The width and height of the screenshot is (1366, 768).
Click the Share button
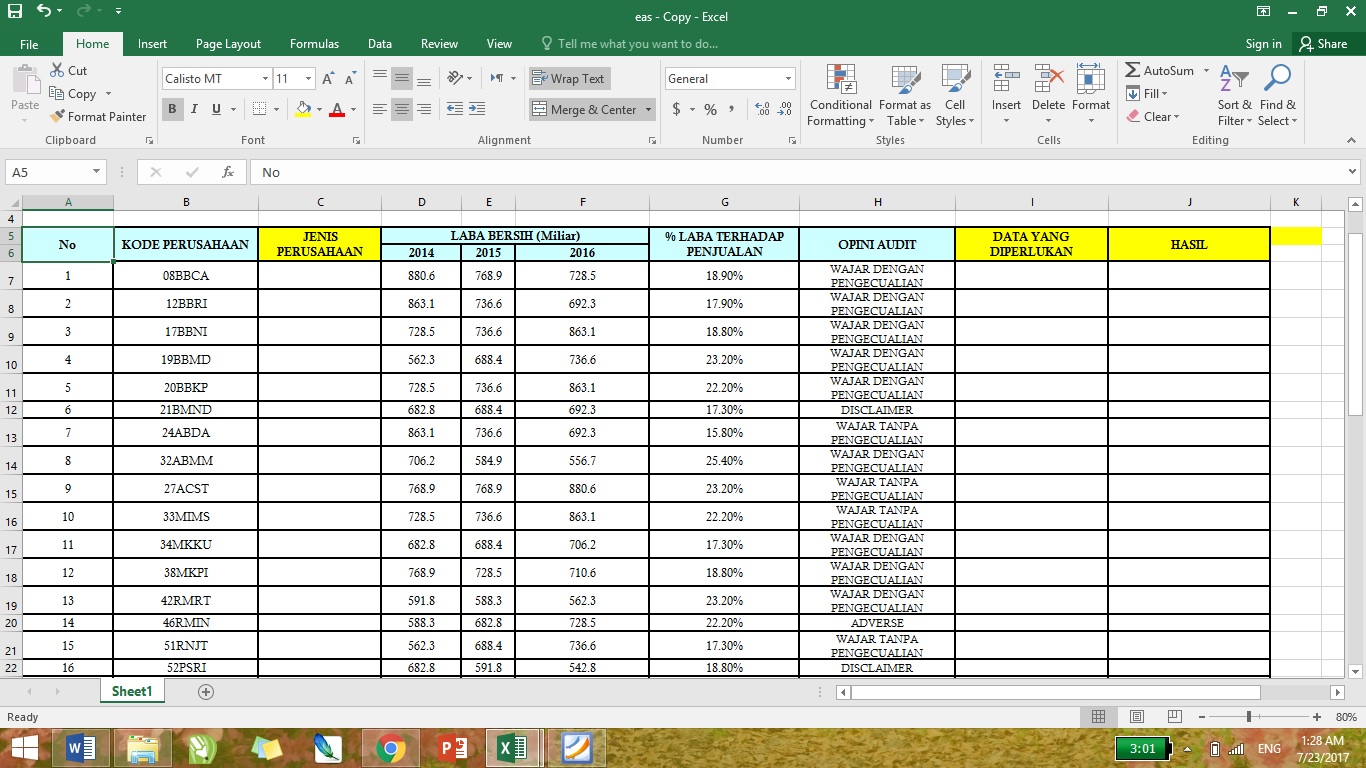tap(1329, 44)
